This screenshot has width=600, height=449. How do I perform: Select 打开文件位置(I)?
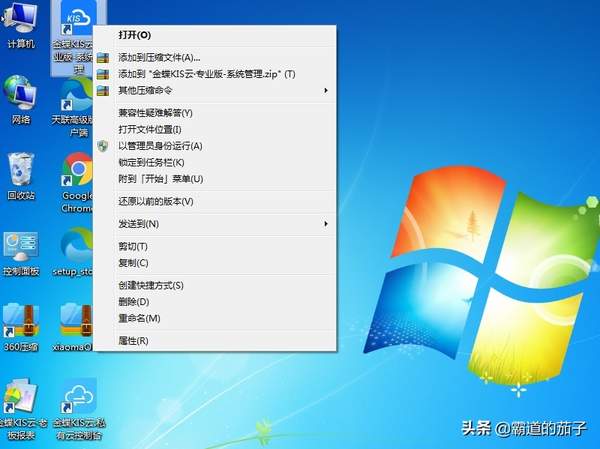tap(215, 129)
